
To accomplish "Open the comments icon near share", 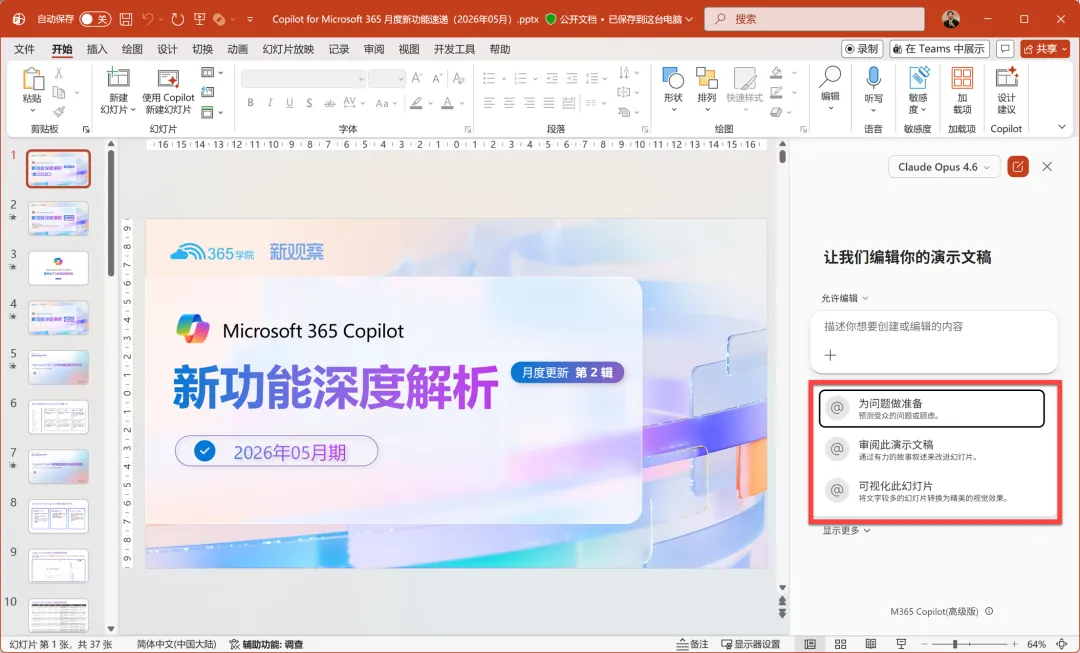I will point(1005,49).
